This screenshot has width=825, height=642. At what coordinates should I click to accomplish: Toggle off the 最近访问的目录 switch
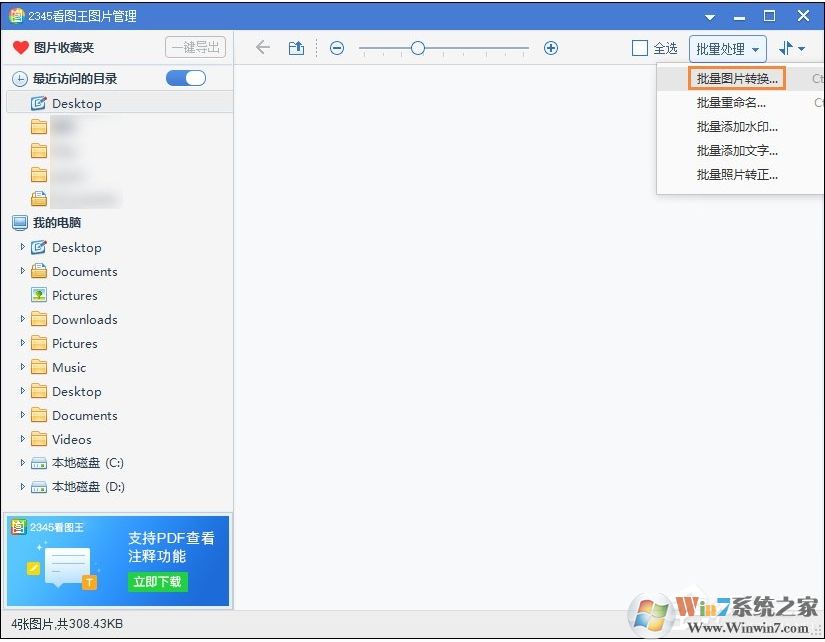coord(185,78)
